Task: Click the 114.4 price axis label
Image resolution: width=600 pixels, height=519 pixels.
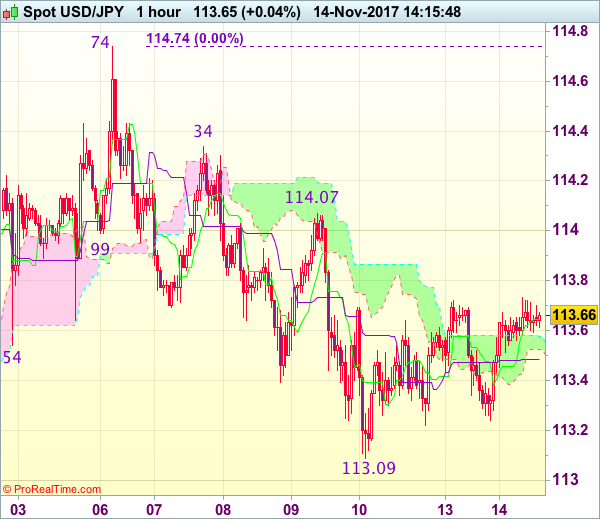Action: point(569,131)
